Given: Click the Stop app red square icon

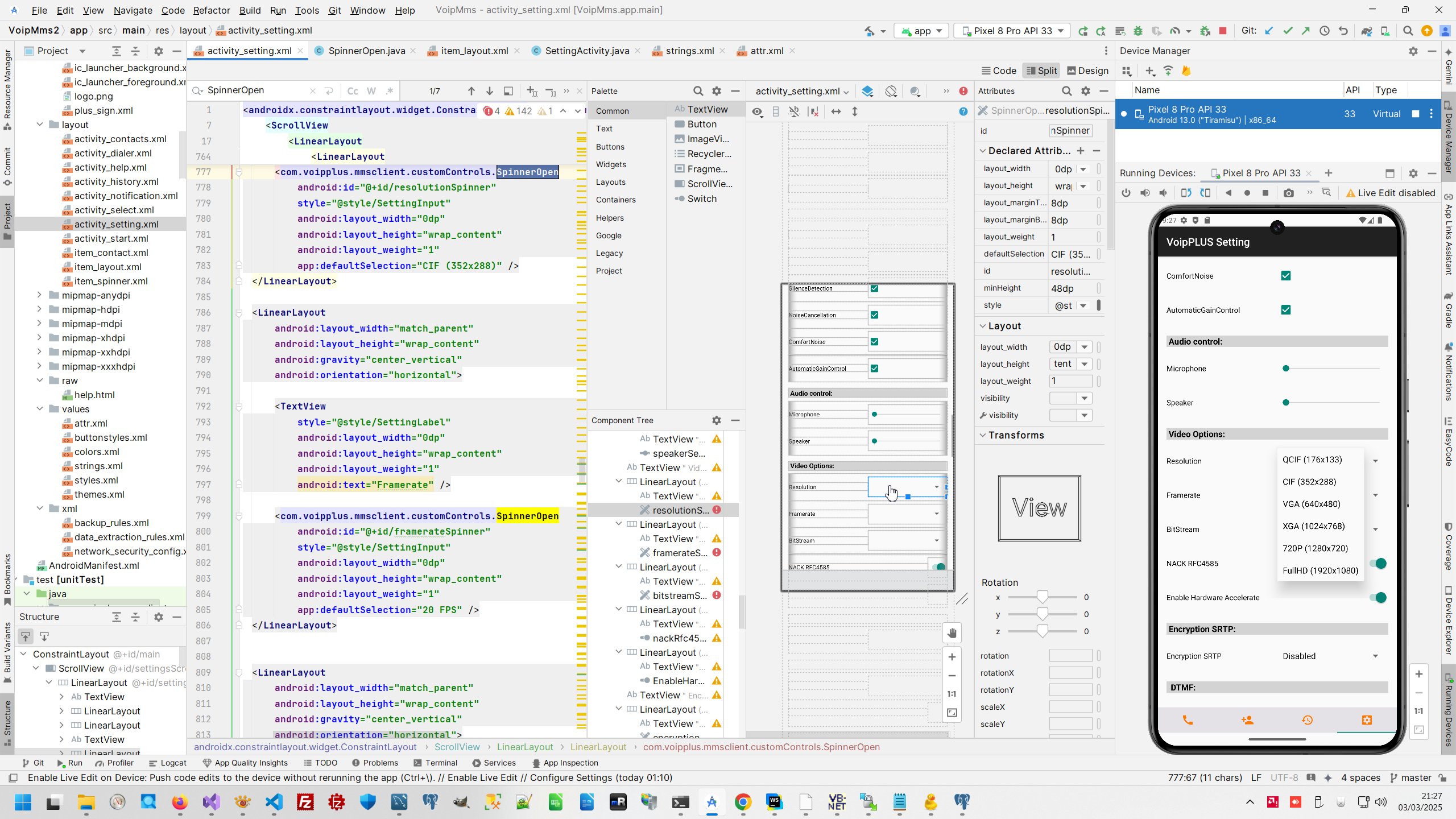Looking at the screenshot, I should [x=1223, y=31].
